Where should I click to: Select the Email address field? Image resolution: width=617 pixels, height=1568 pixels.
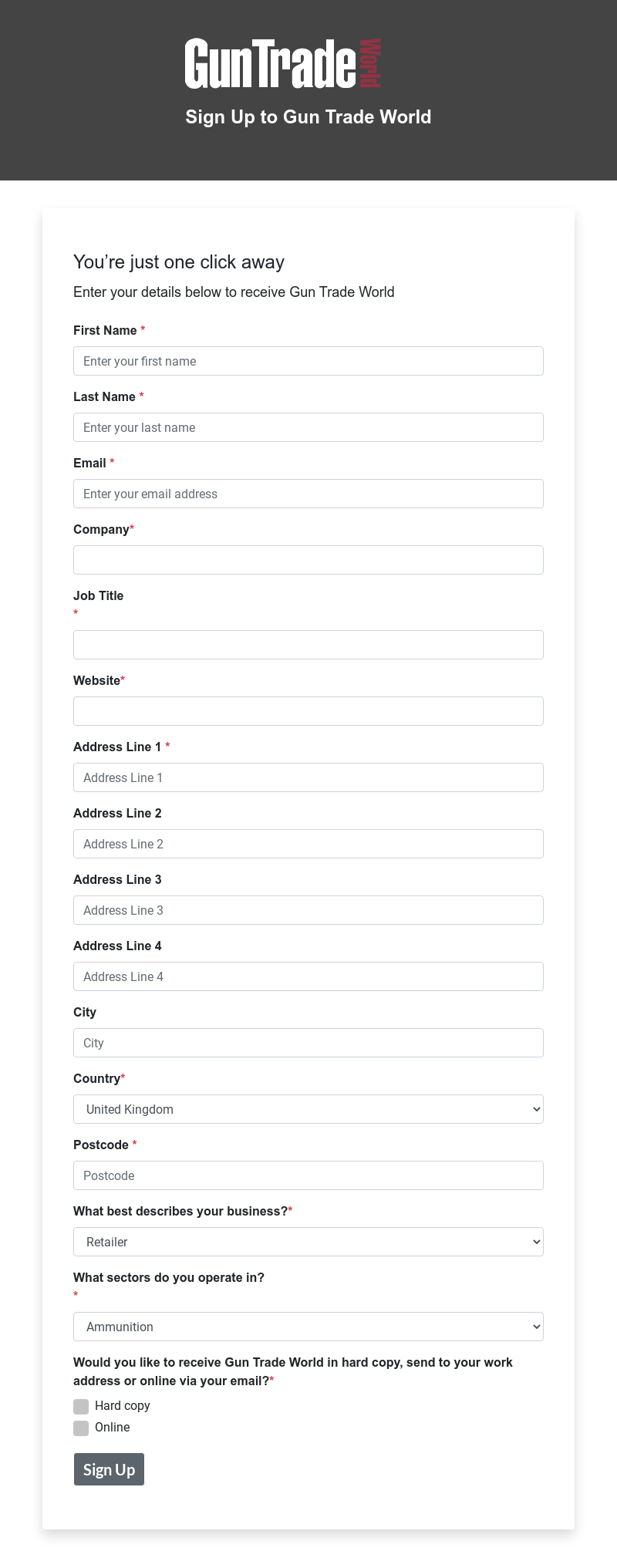point(308,494)
